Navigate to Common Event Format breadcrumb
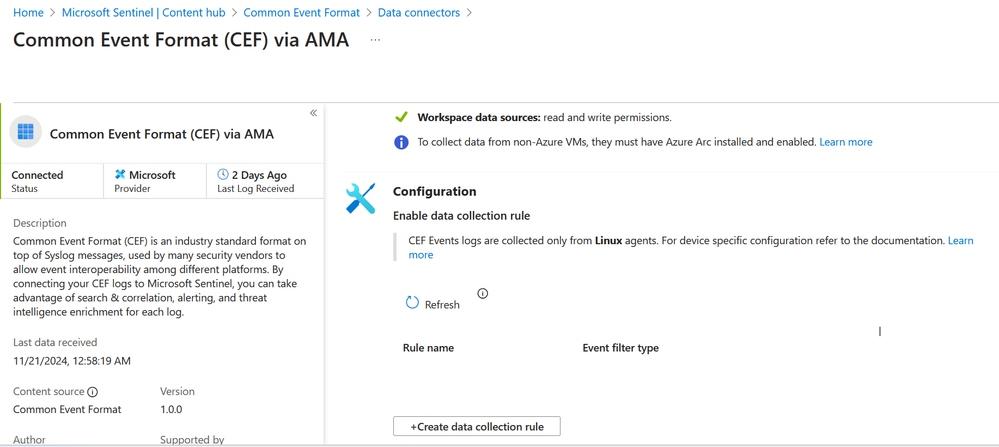999x447 pixels. pyautogui.click(x=301, y=13)
